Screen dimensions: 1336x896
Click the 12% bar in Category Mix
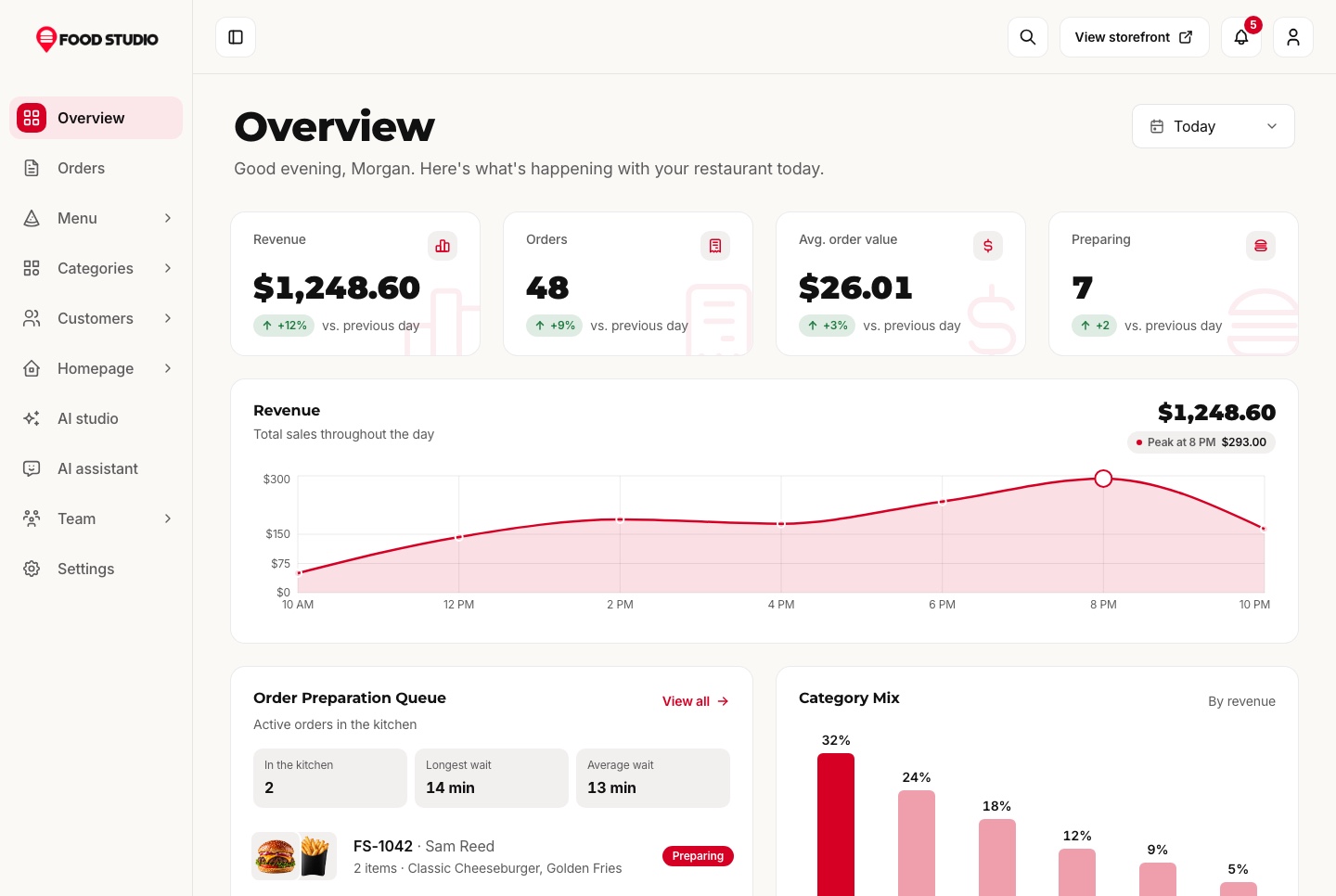[x=1077, y=872]
